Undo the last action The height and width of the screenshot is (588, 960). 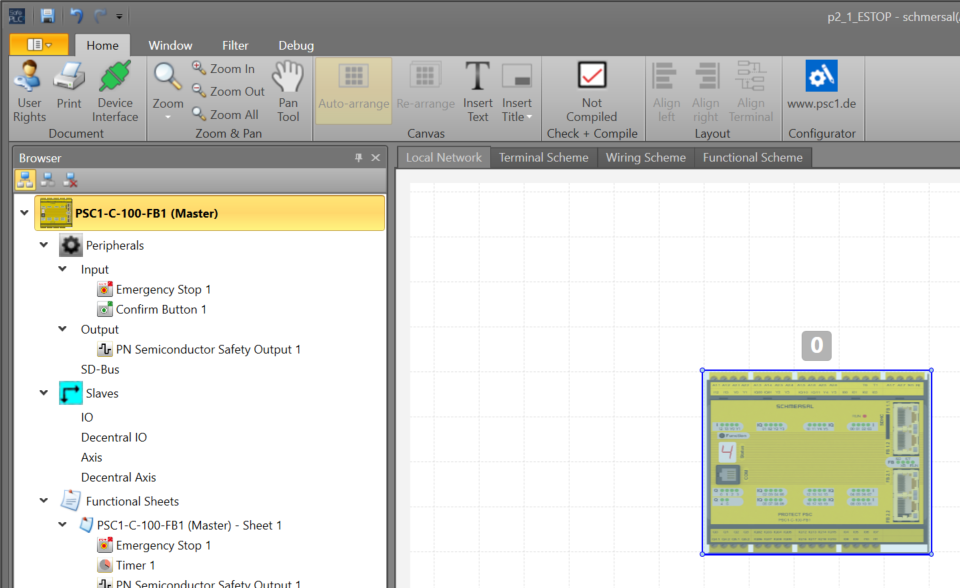point(76,15)
